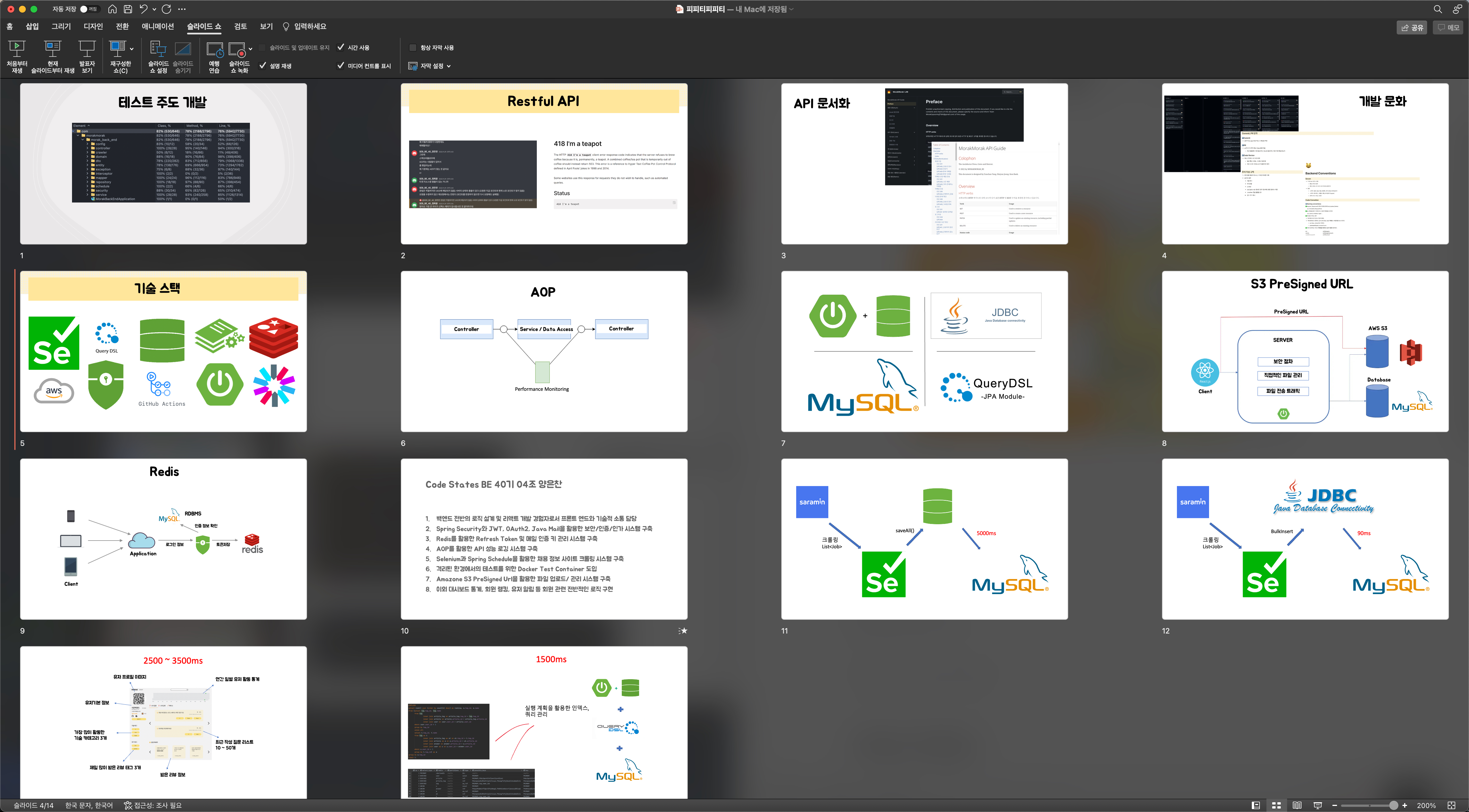This screenshot has height=812, width=1469.
Task: Switch to 디자인 ribbon tab
Action: 93,26
